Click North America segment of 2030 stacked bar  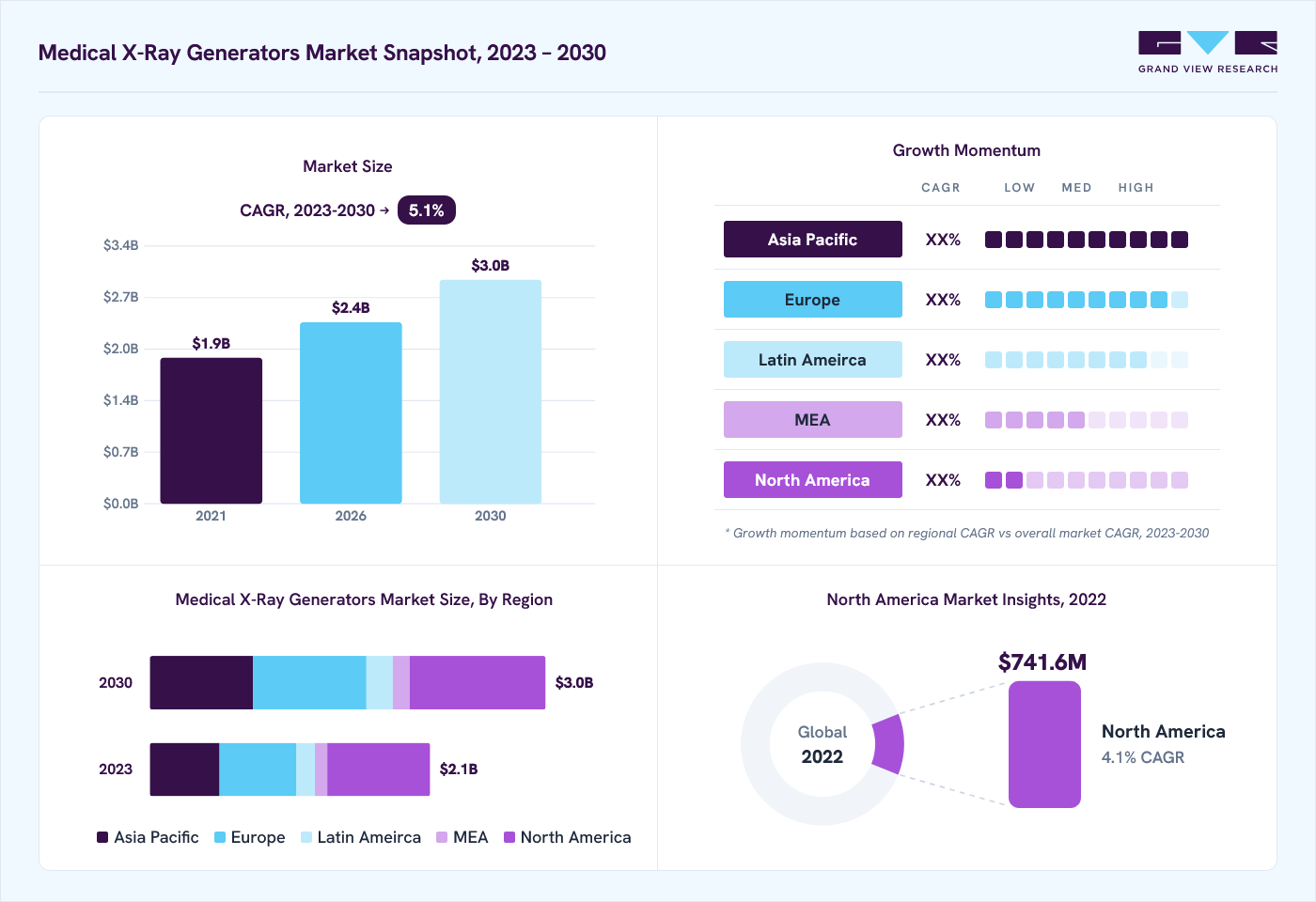tap(478, 683)
